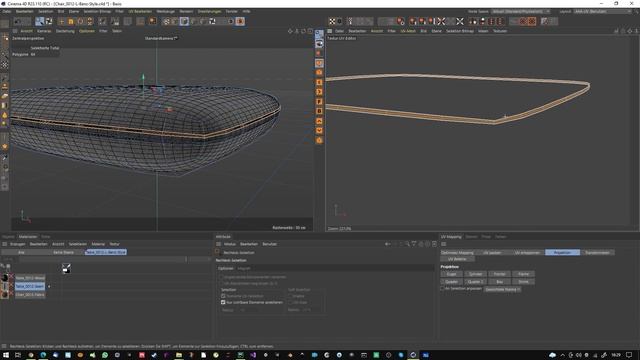Viewport: 640px width, 360px height.
Task: Click the 'Kugel' projection button
Action: (x=451, y=274)
